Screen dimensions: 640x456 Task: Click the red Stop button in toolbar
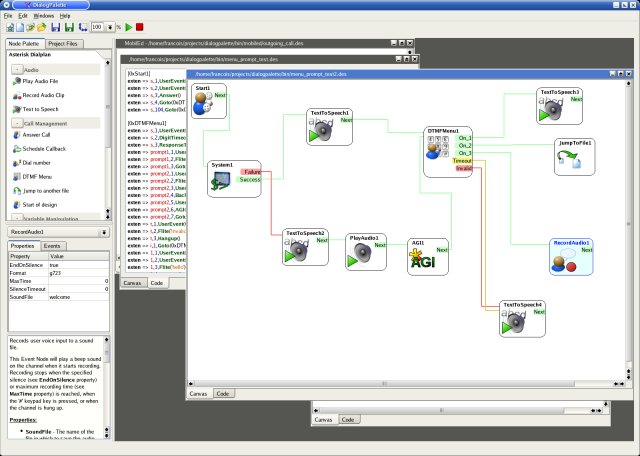click(x=140, y=28)
